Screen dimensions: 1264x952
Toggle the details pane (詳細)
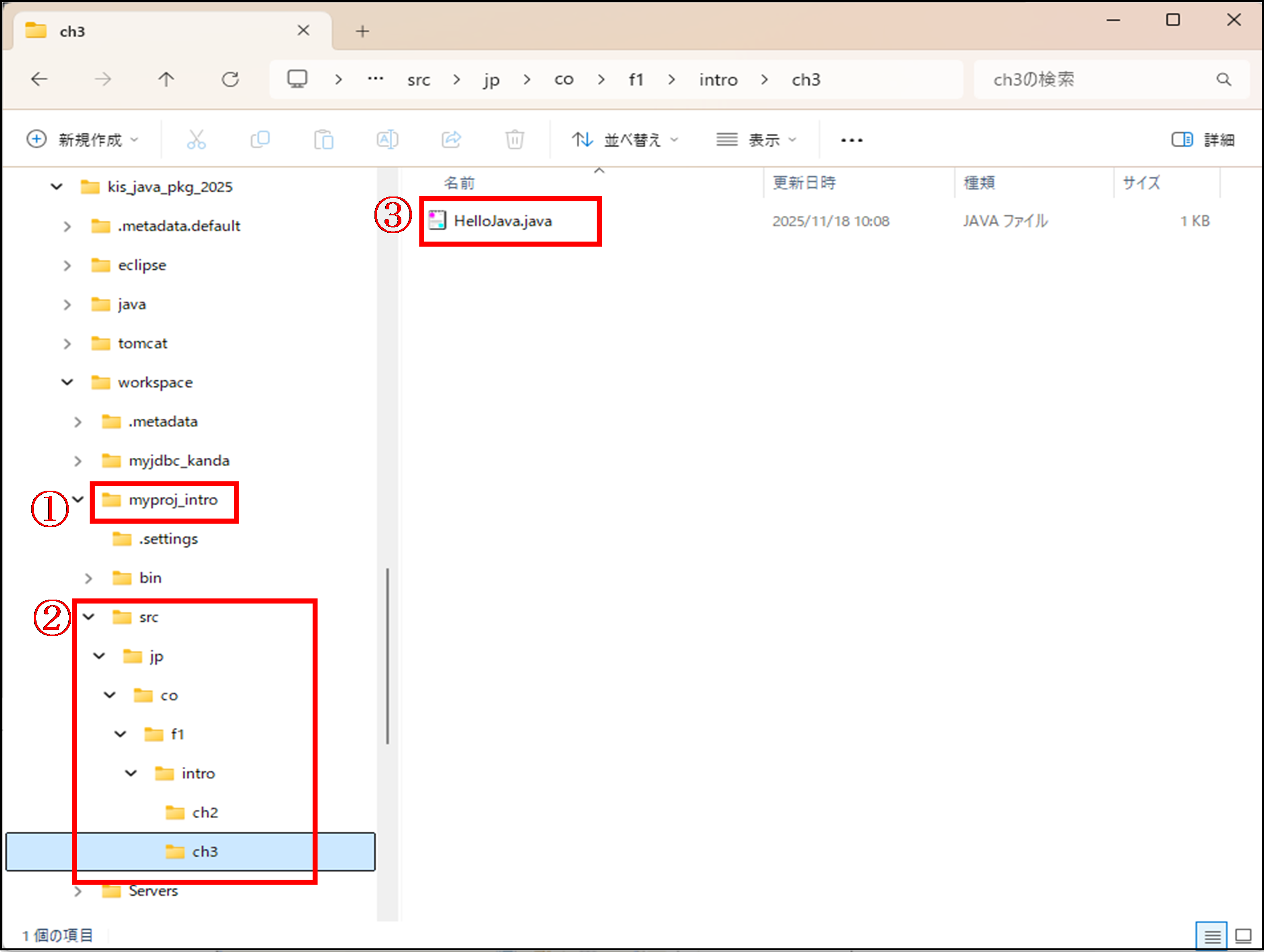point(1202,139)
